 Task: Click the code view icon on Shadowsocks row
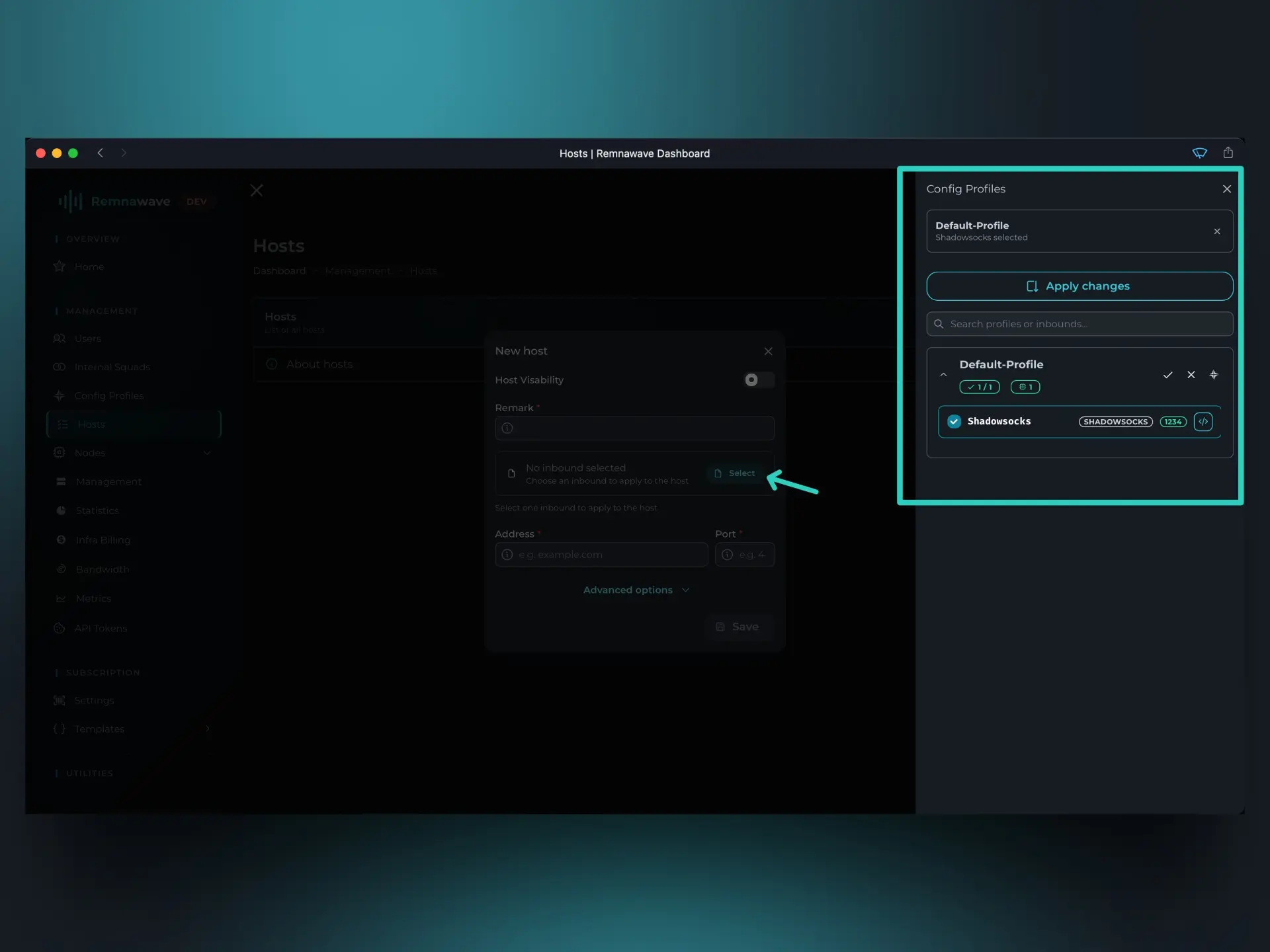click(x=1203, y=421)
